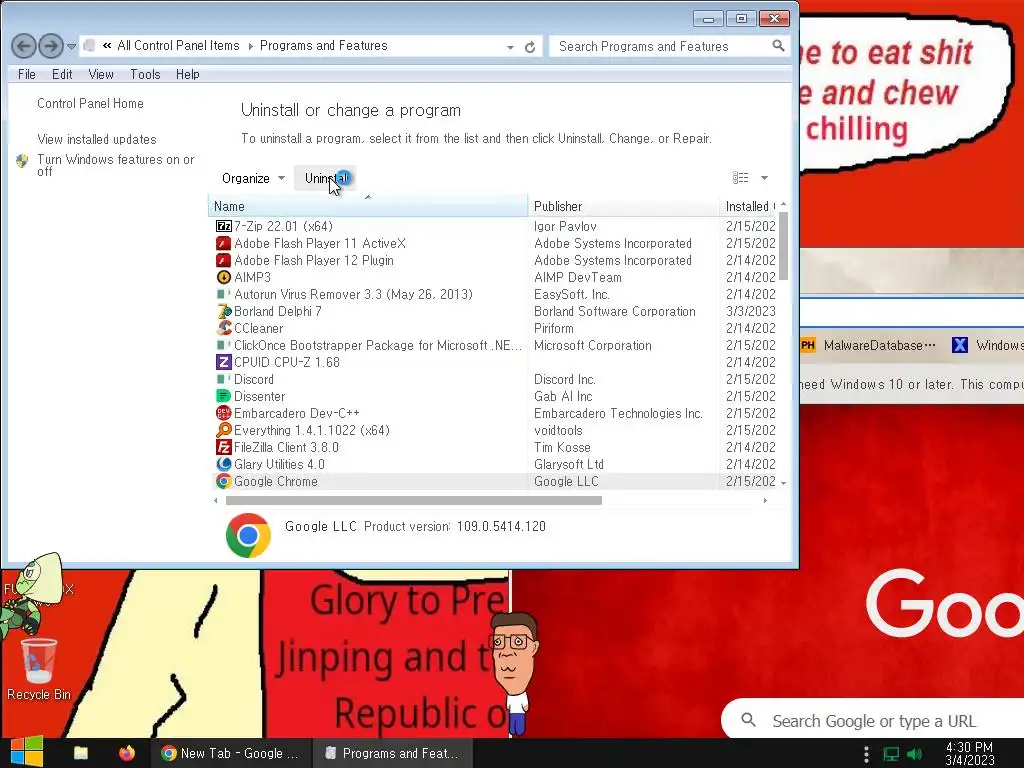Click Chrome's Search Google or type URL box
Screen dimensions: 1024x768
coord(874,721)
